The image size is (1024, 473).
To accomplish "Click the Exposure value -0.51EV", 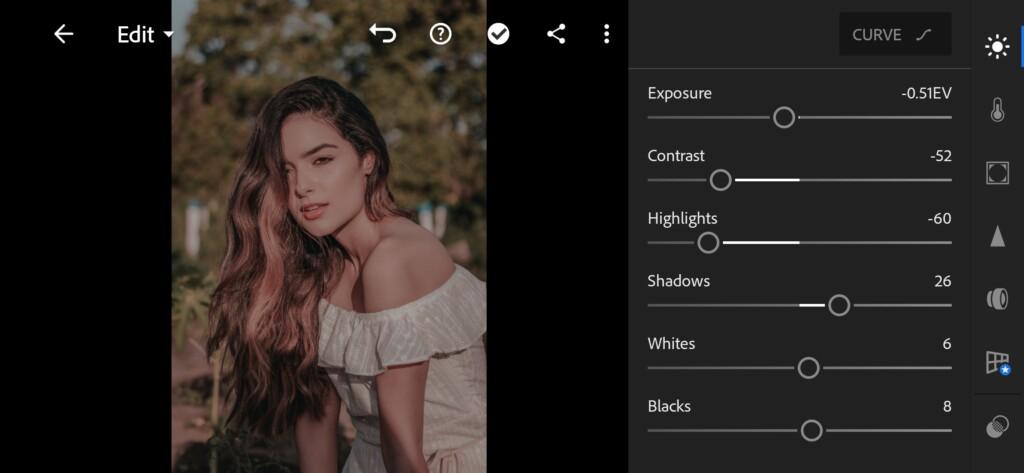I will (x=926, y=93).
